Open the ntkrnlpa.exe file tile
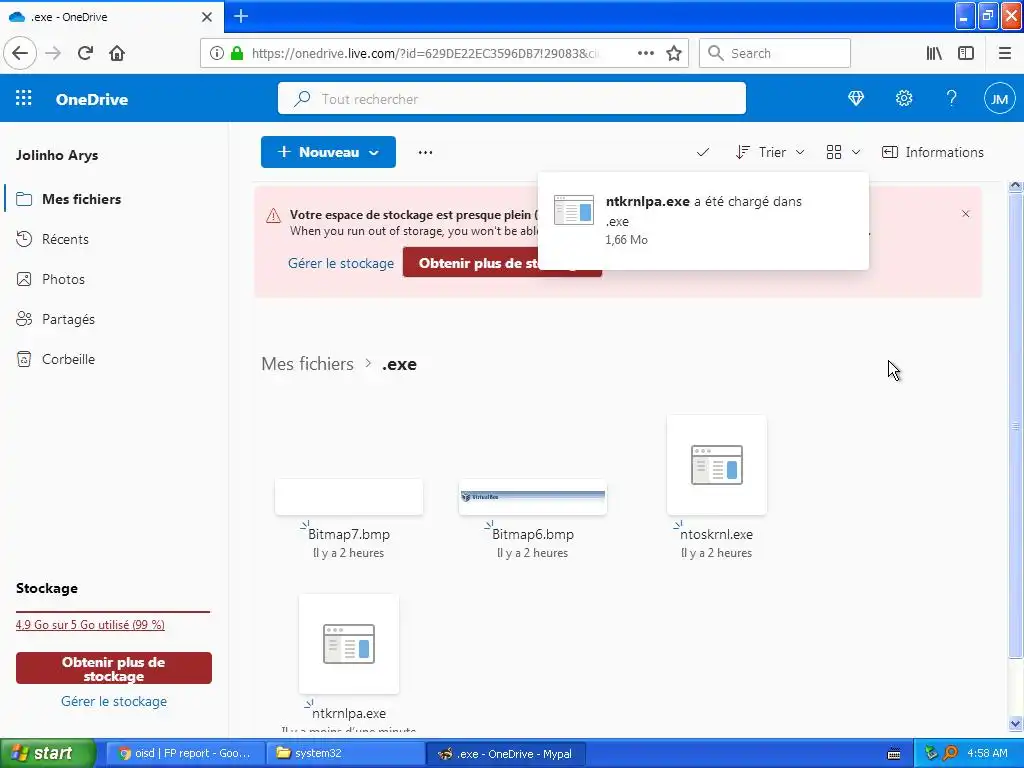Image resolution: width=1024 pixels, height=768 pixels. [349, 644]
